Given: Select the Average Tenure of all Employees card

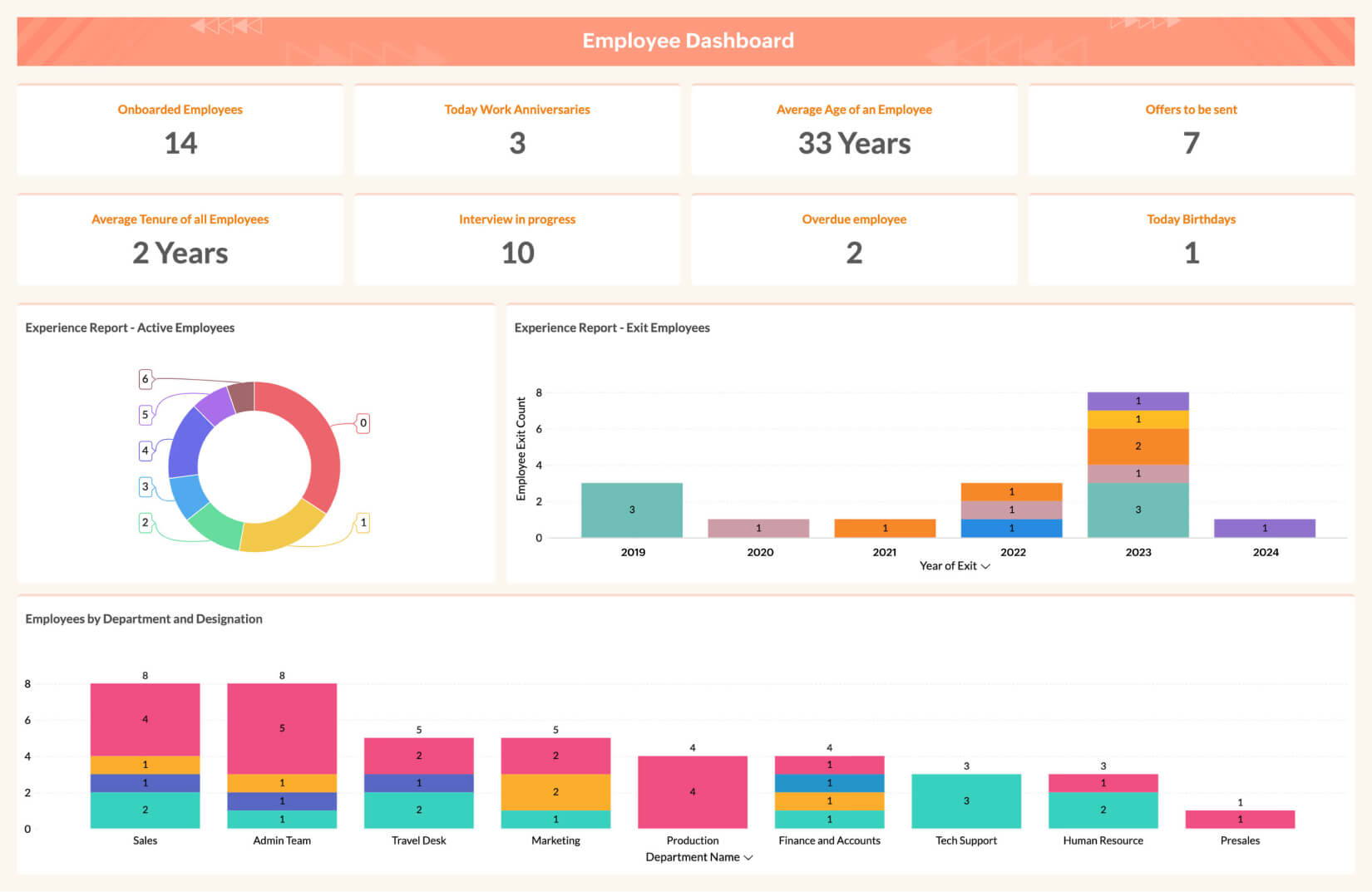Looking at the screenshot, I should [x=180, y=240].
